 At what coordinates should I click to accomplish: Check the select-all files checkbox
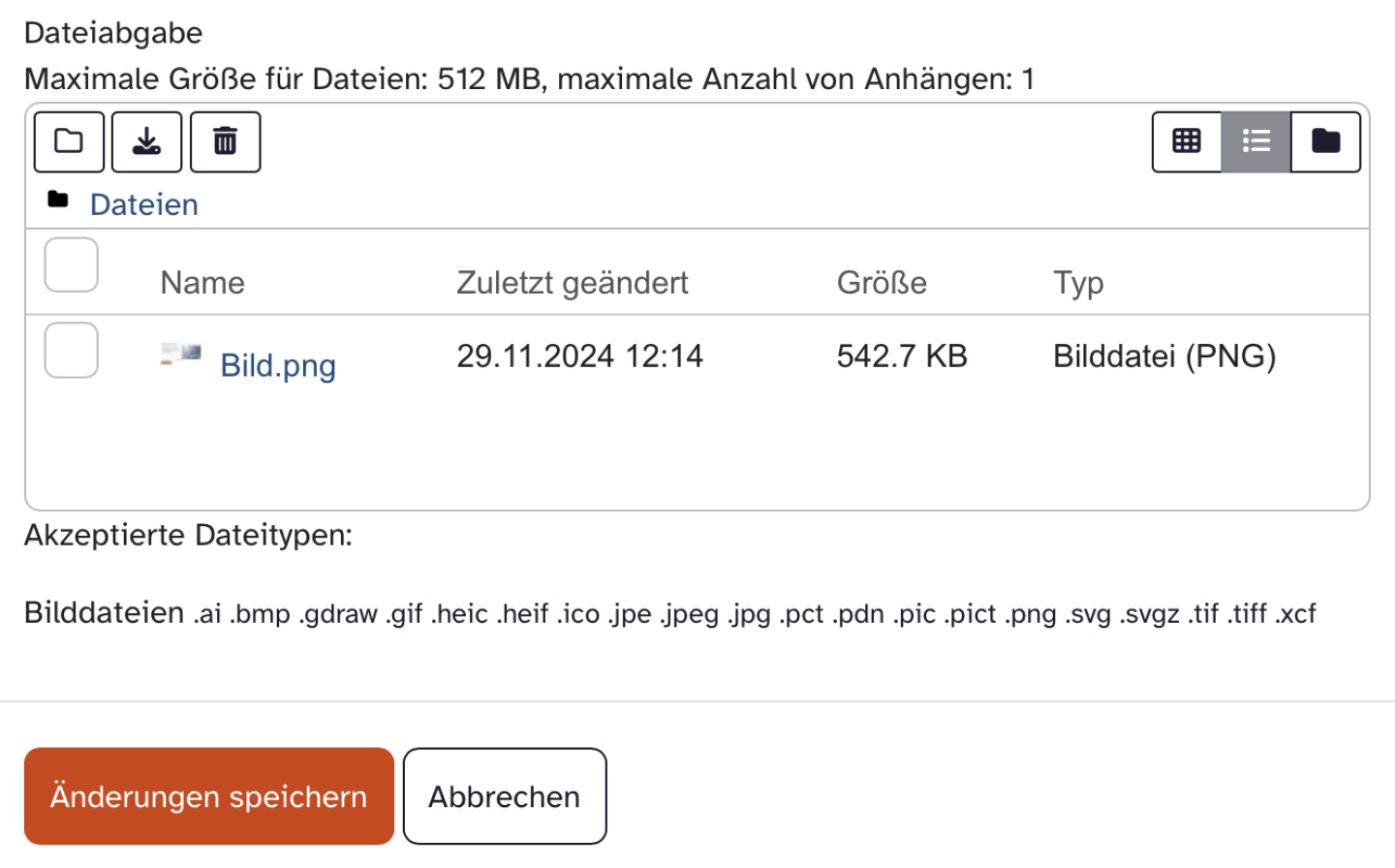coord(70,263)
